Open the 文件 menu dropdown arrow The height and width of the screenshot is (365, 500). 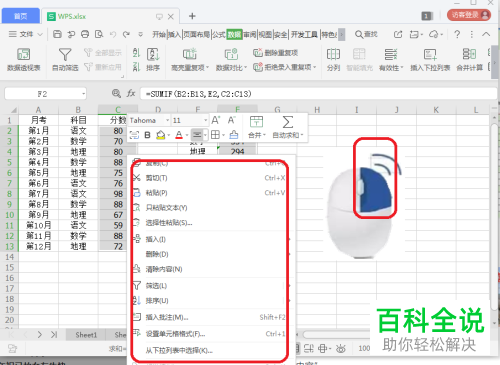pos(40,34)
